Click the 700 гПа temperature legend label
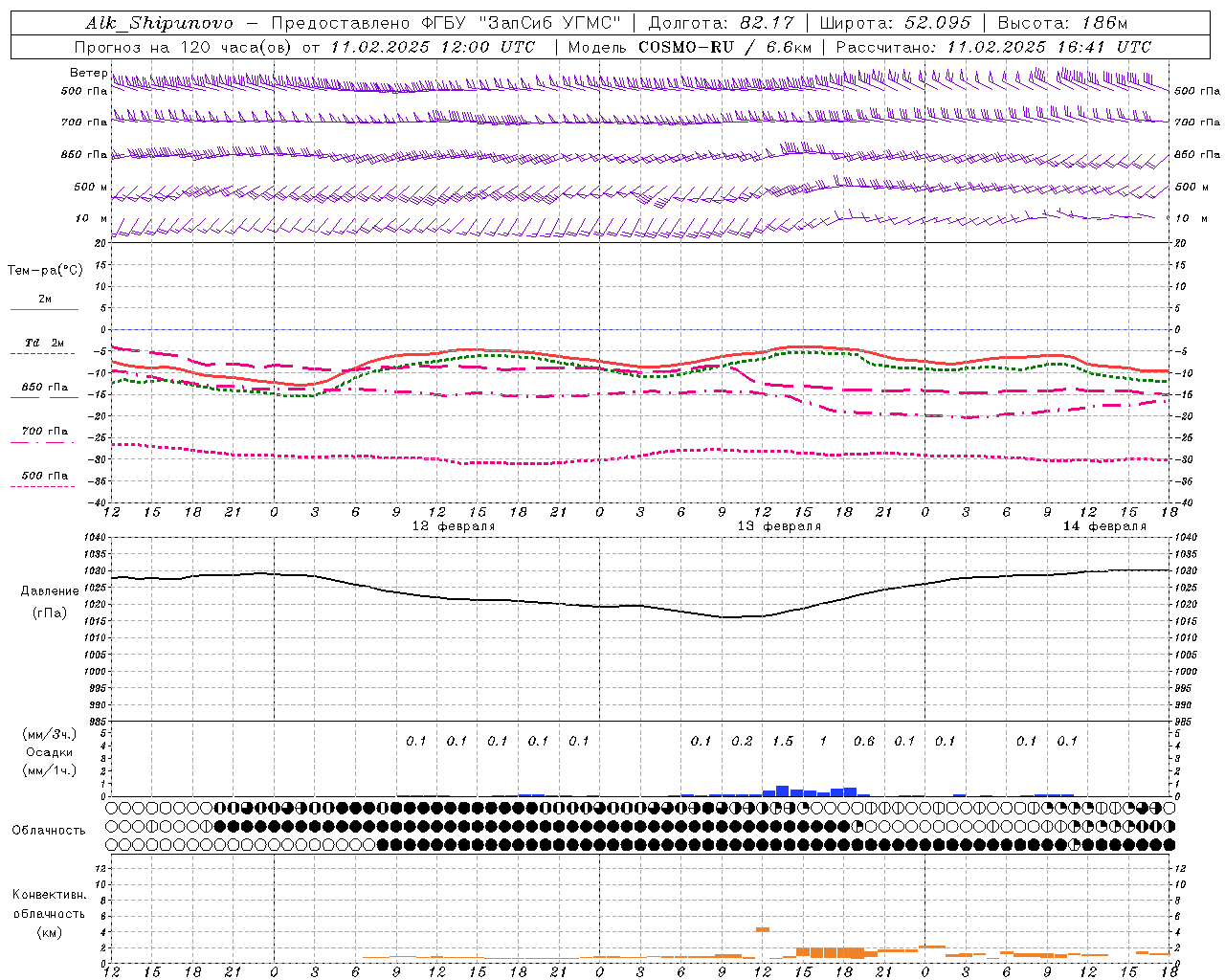 [x=45, y=431]
